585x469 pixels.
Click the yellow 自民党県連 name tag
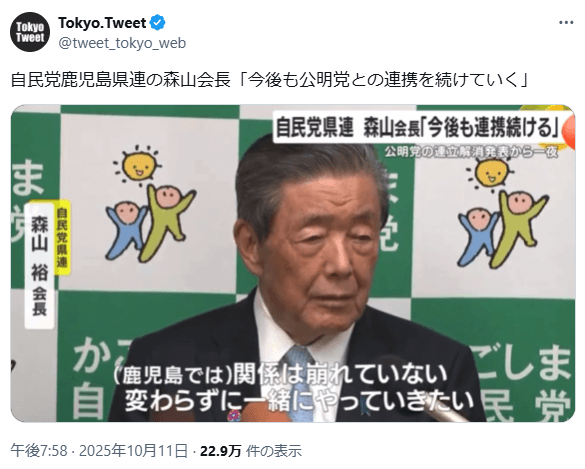click(62, 238)
